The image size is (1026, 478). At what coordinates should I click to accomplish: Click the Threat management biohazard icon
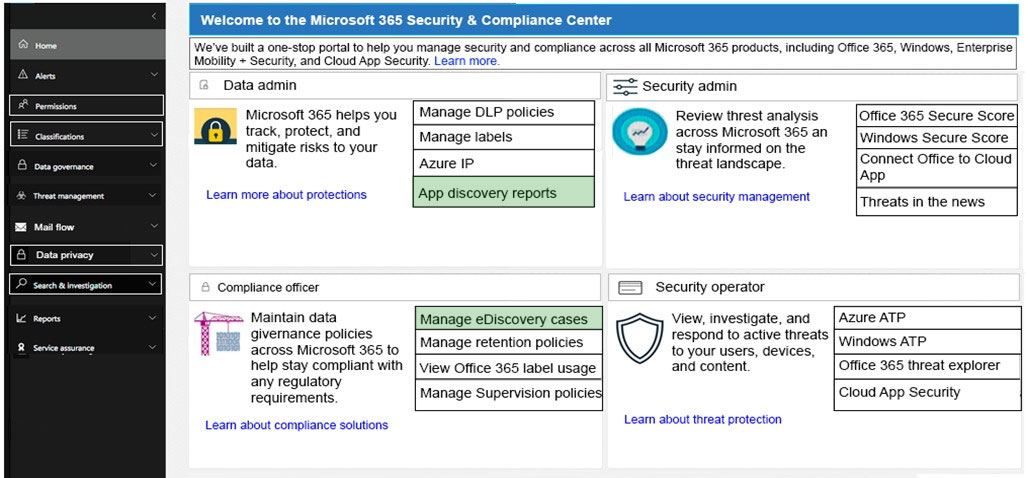point(22,196)
